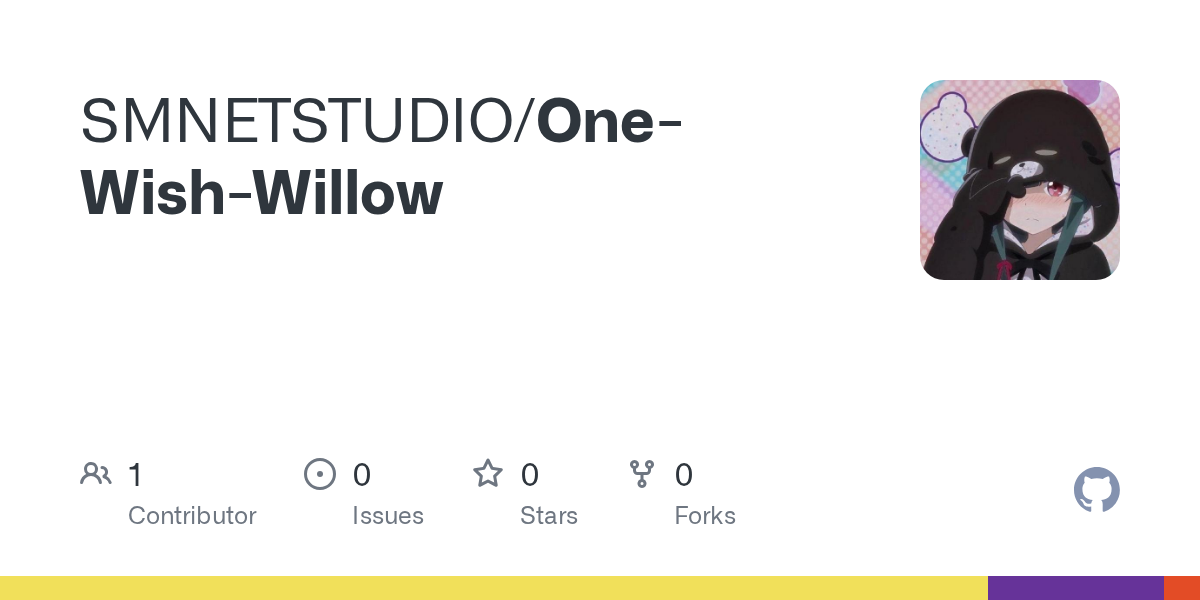Click the issues count 0
1200x600 pixels.
click(x=362, y=475)
